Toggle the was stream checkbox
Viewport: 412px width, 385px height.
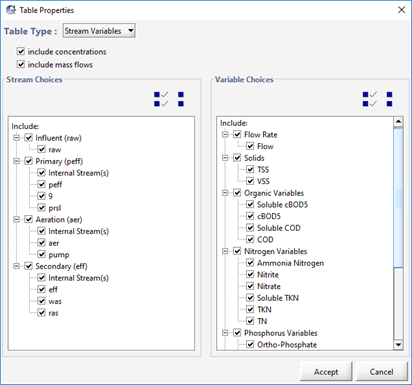(41, 301)
